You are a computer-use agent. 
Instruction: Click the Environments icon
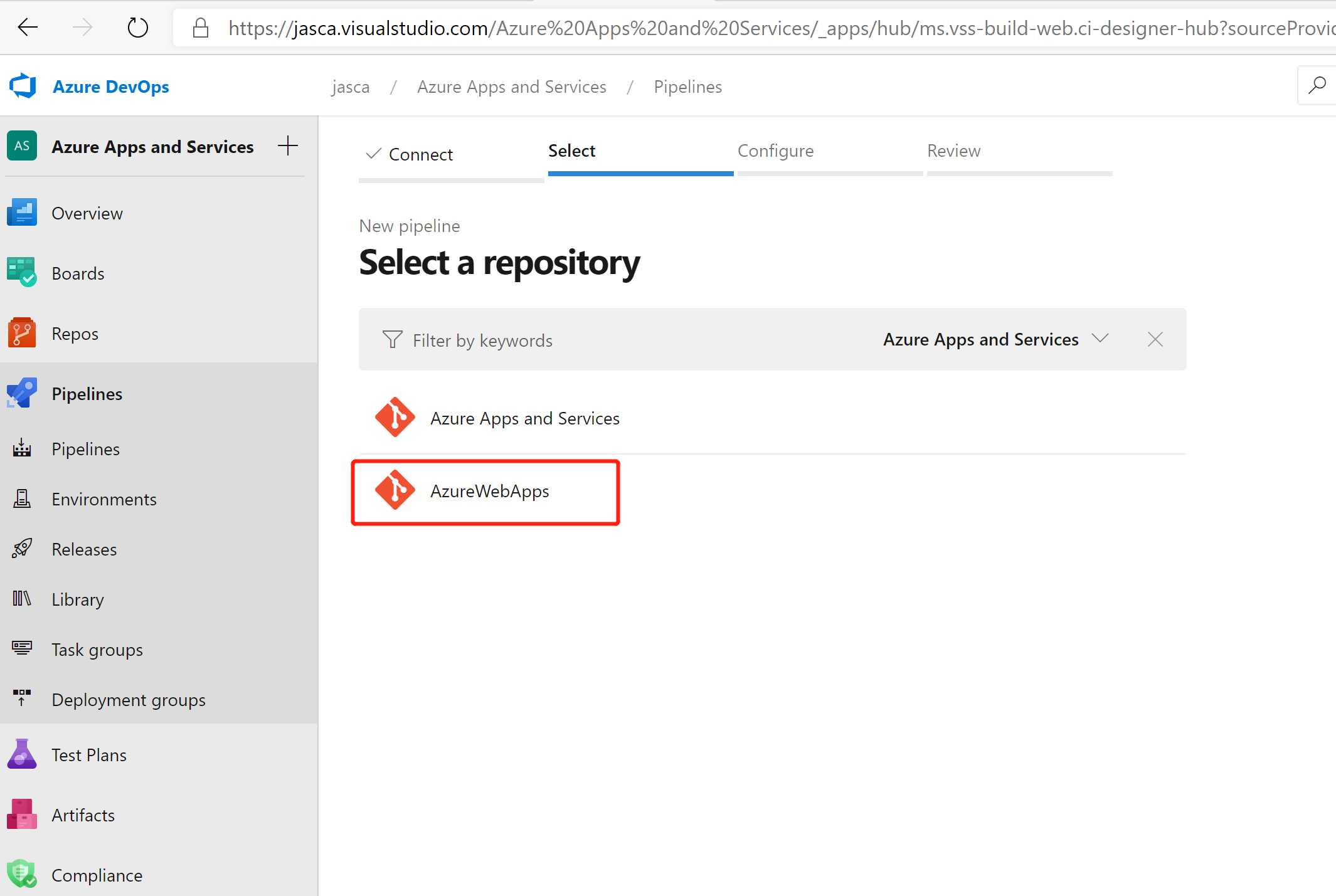[x=22, y=498]
